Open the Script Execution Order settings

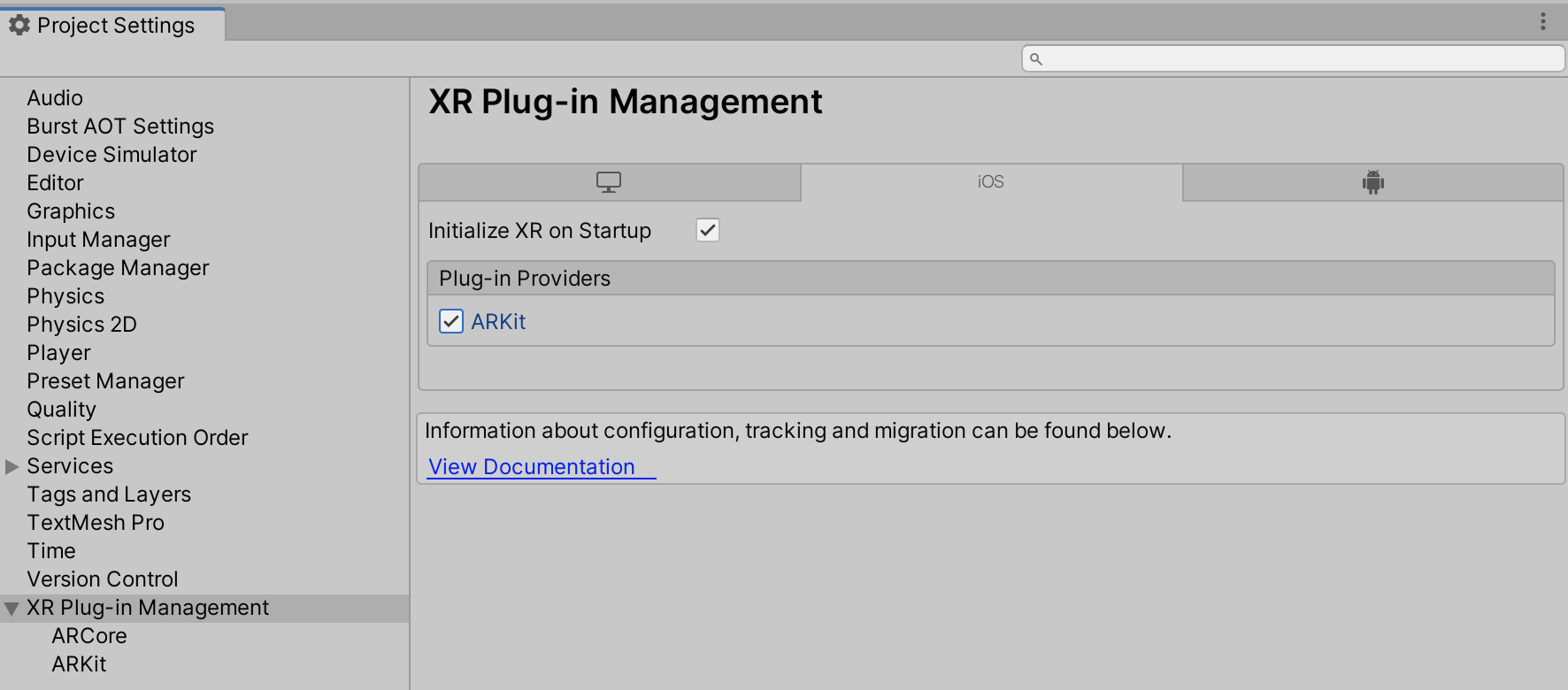(137, 438)
